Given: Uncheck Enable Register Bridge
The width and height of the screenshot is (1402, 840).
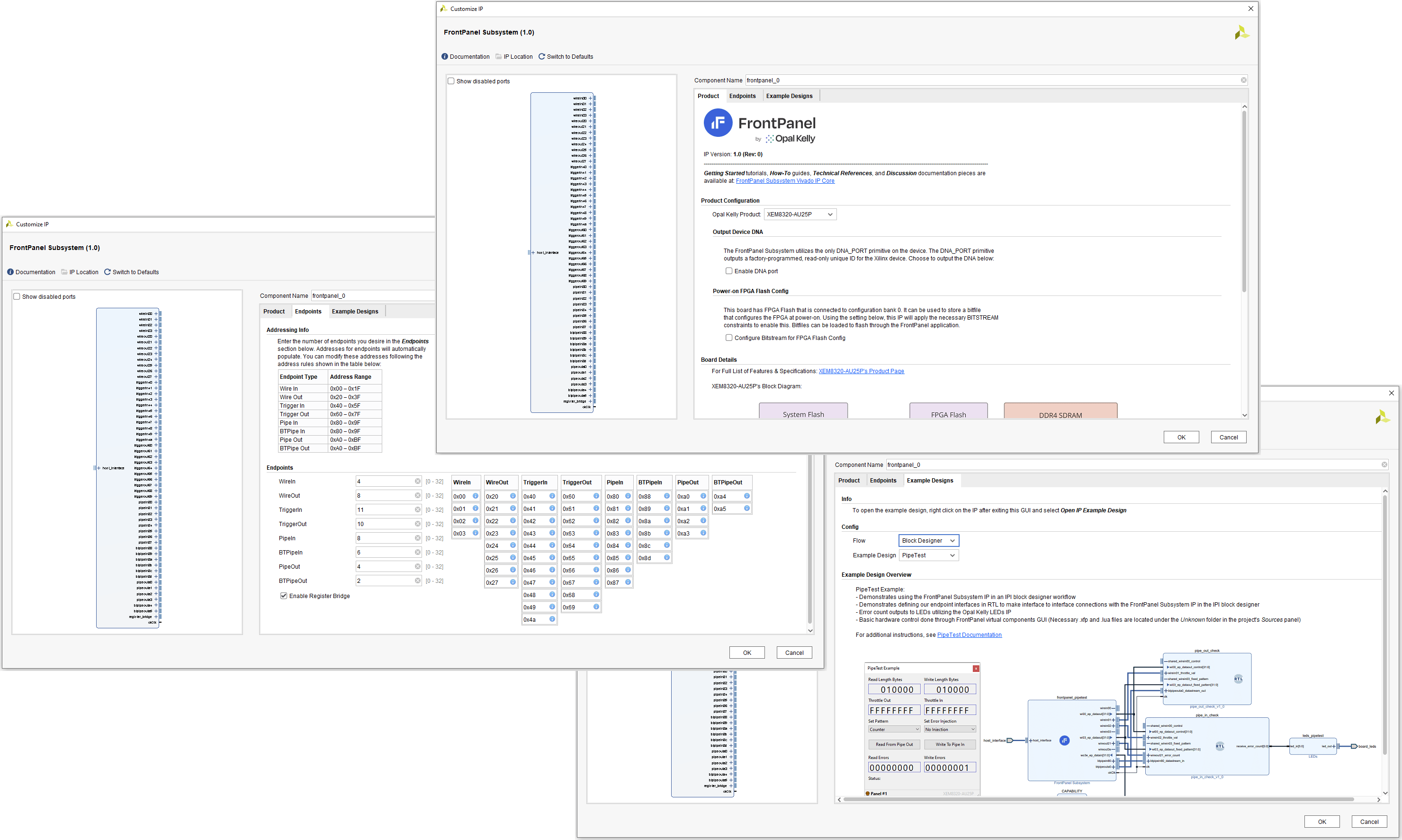Looking at the screenshot, I should [x=284, y=596].
